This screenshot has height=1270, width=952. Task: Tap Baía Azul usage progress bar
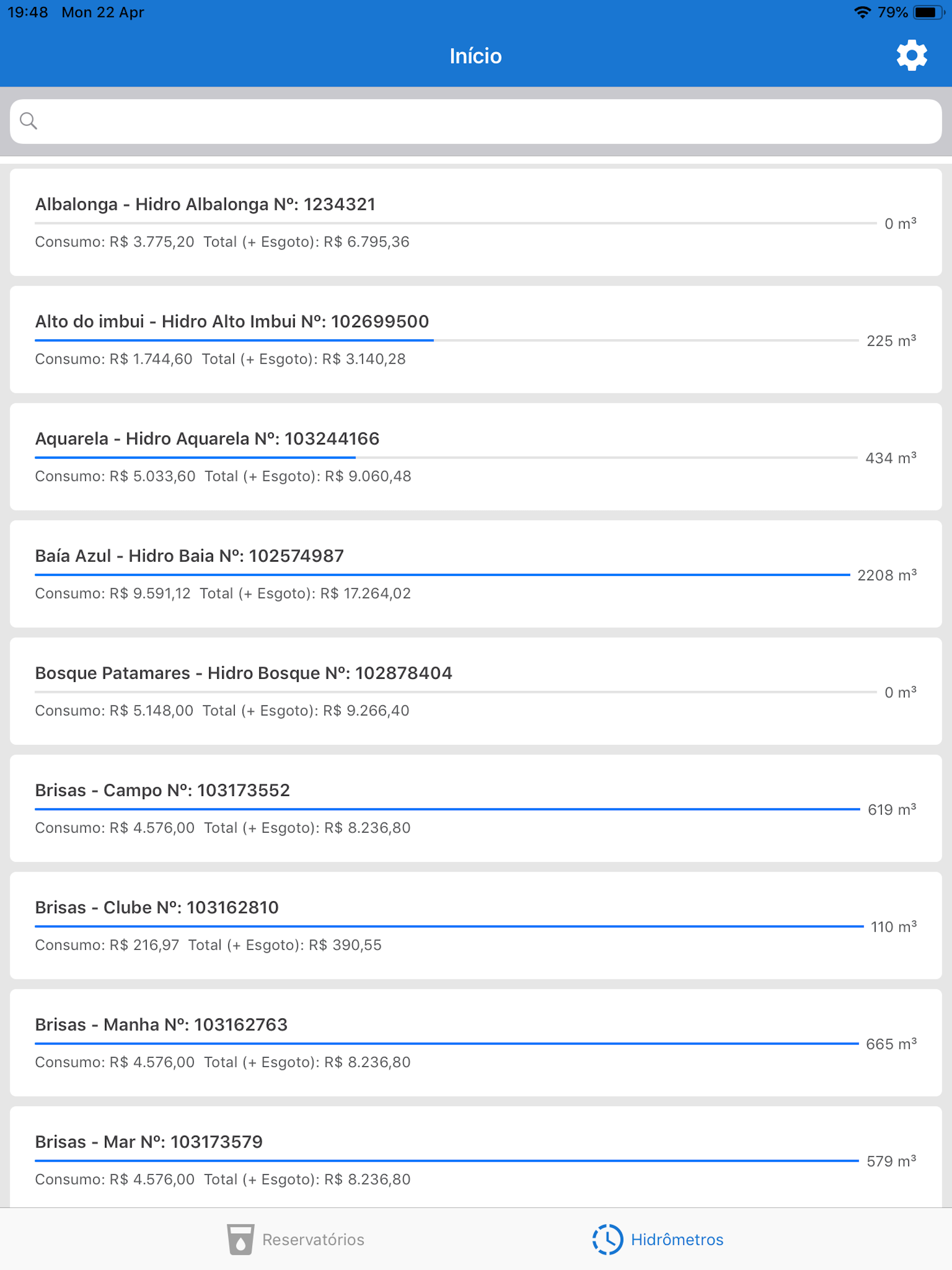click(x=442, y=575)
